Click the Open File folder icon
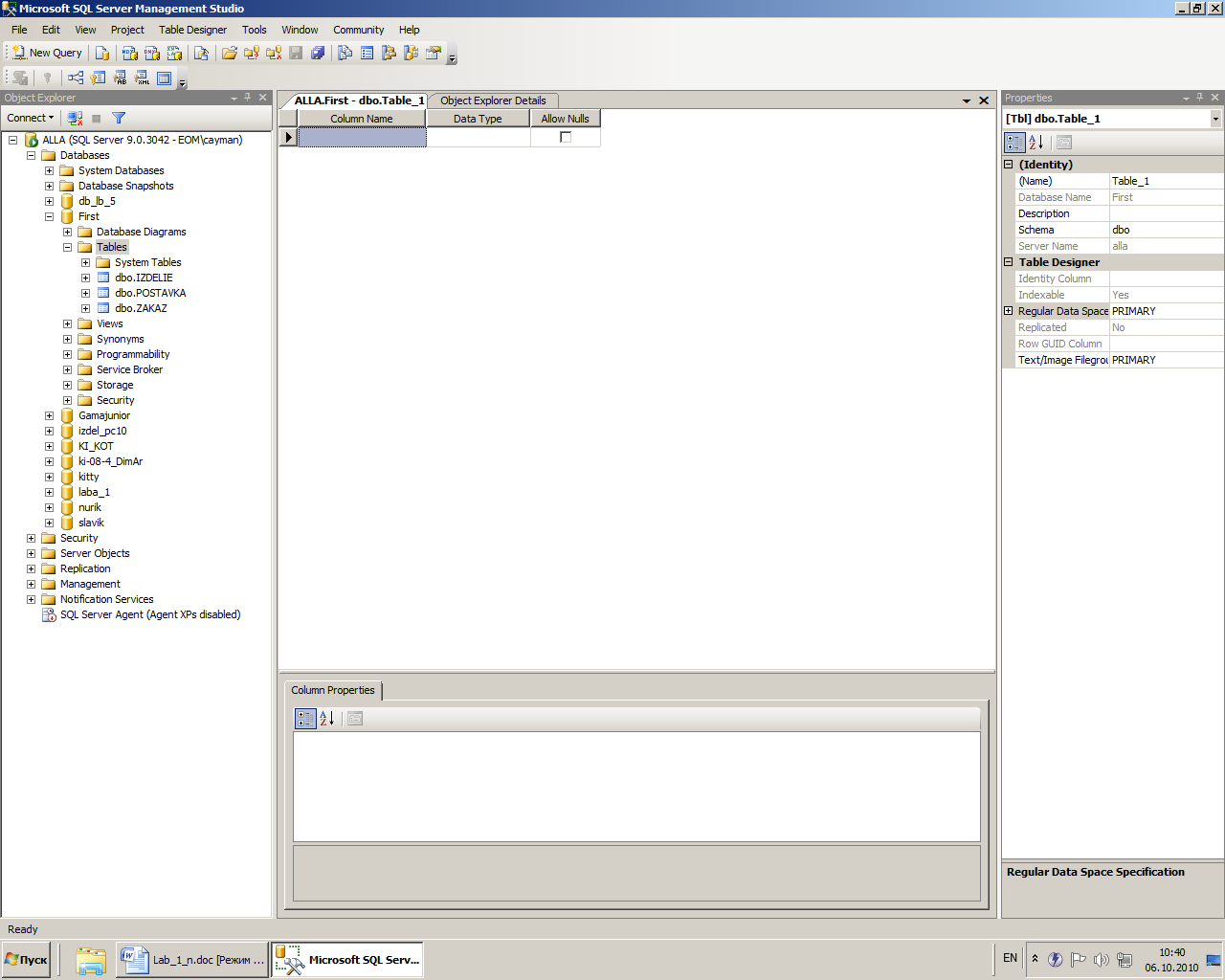Viewport: 1225px width, 980px height. [x=230, y=53]
